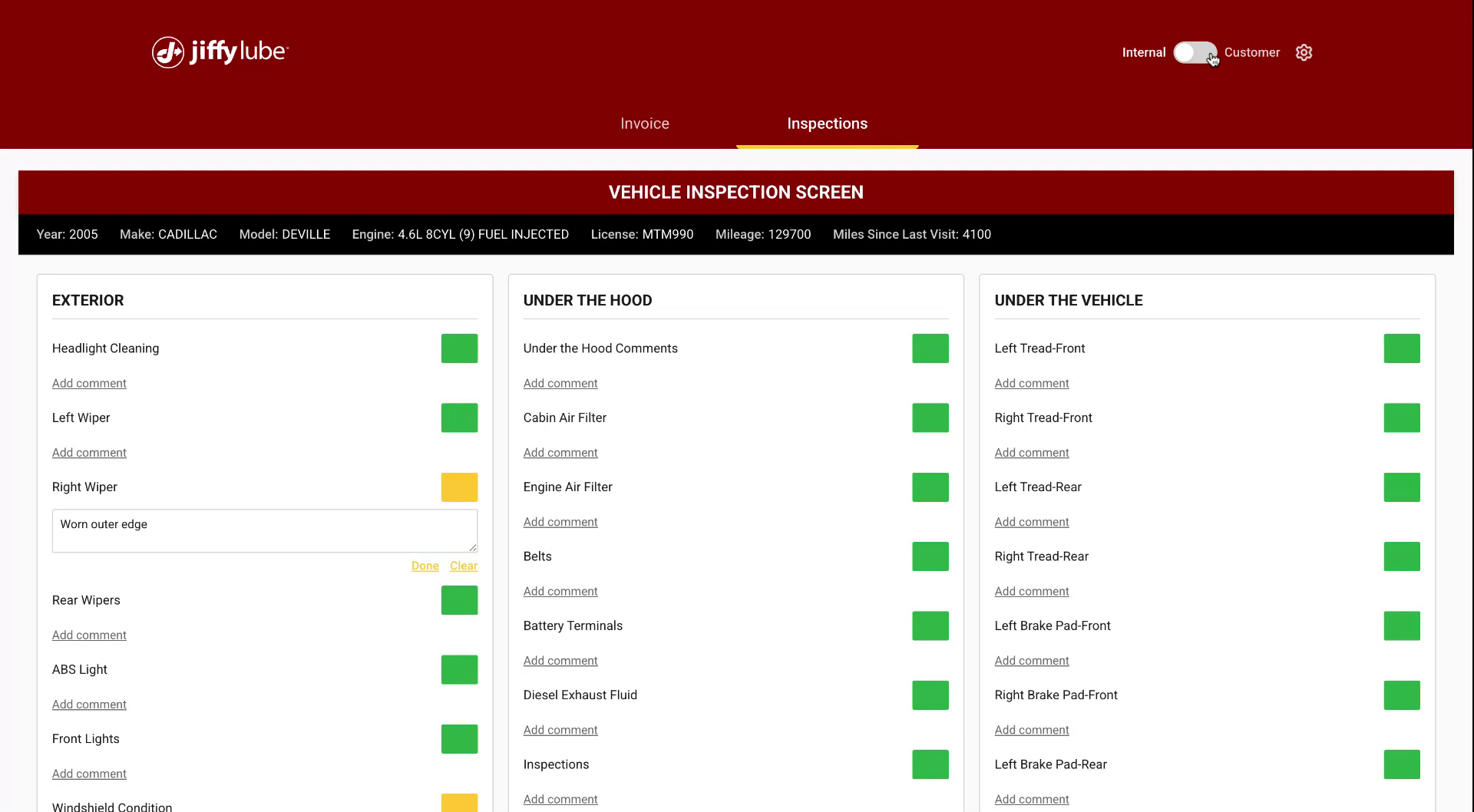Add a comment for Left Brake Pad-Rear

(1032, 799)
